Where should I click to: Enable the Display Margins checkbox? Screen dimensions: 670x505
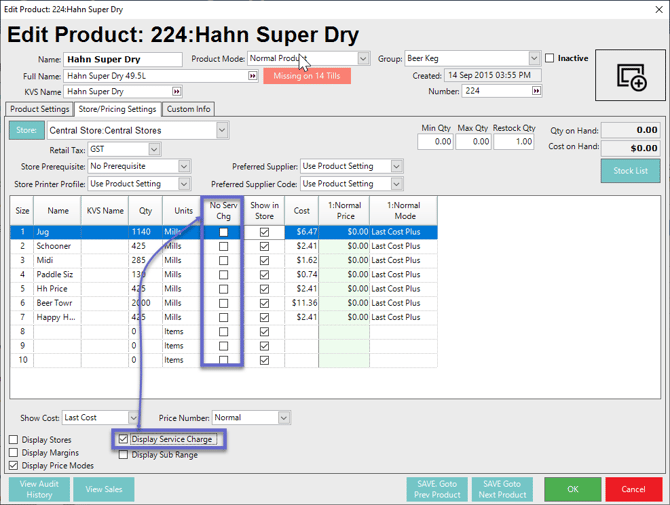[14, 453]
